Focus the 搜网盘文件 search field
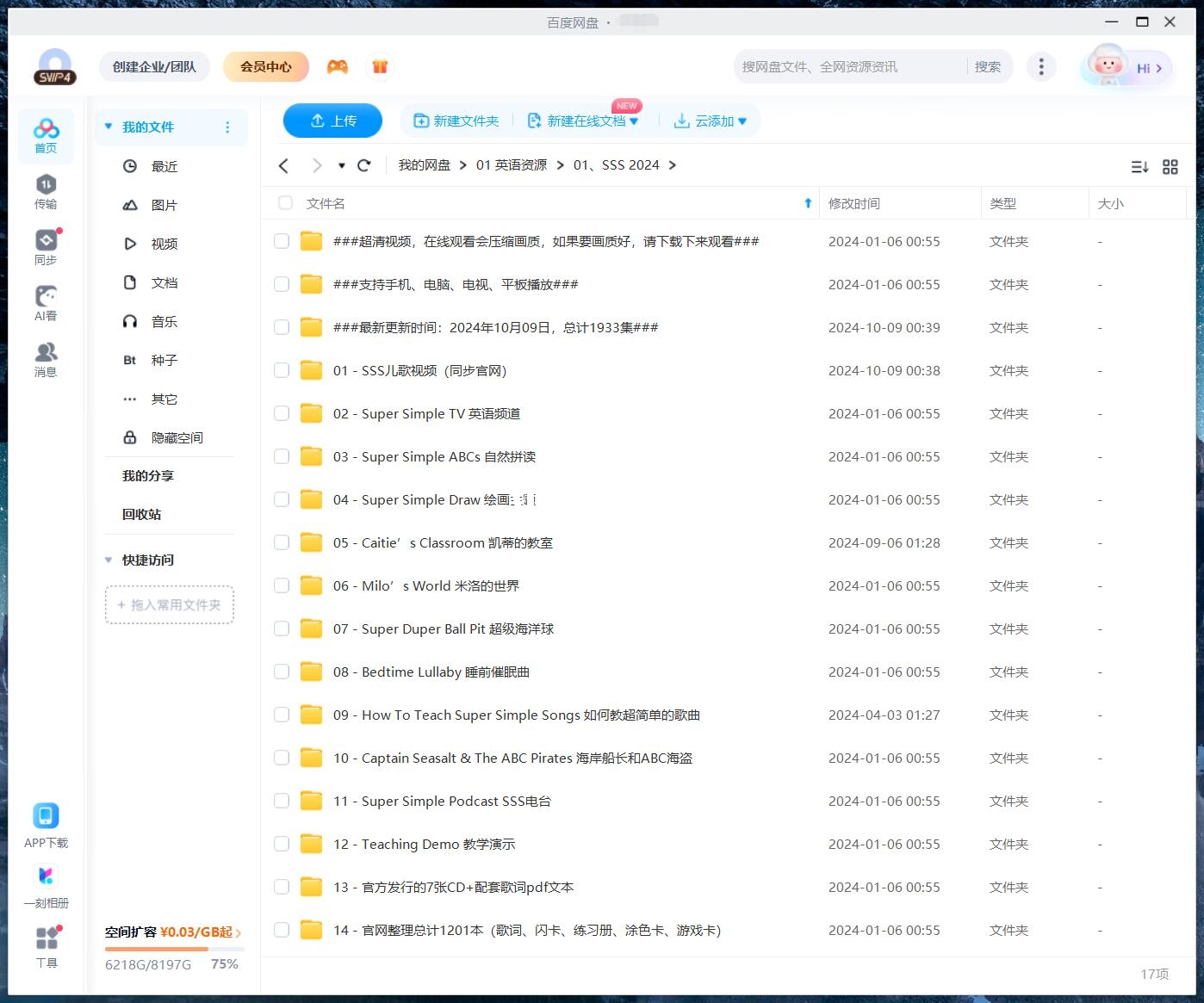This screenshot has height=1003, width=1204. tap(851, 66)
